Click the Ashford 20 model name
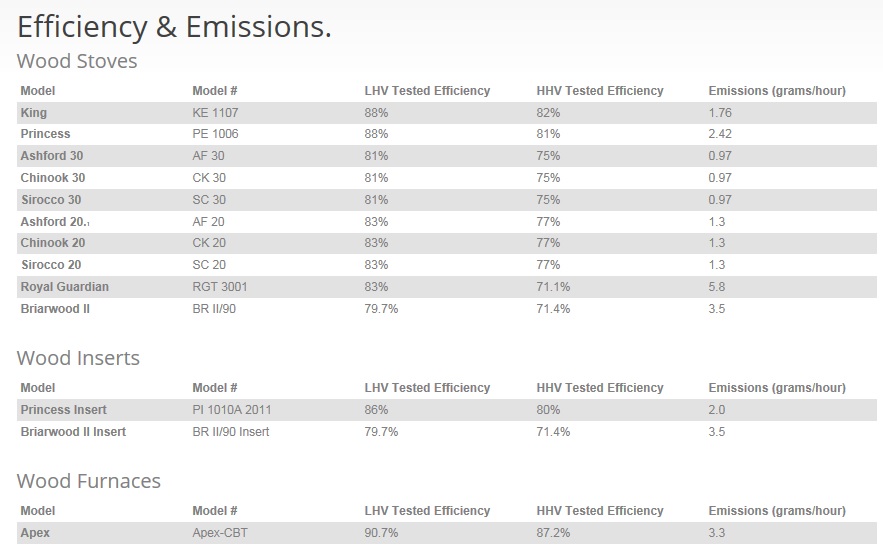883x549 pixels. (53, 222)
